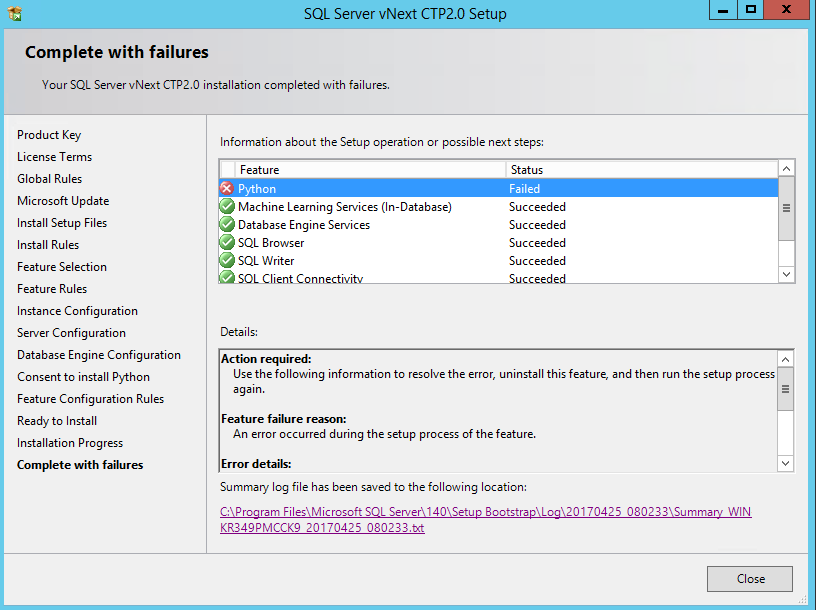Click Feature Rules step in sidebar
Image resolution: width=816 pixels, height=610 pixels.
(52, 288)
